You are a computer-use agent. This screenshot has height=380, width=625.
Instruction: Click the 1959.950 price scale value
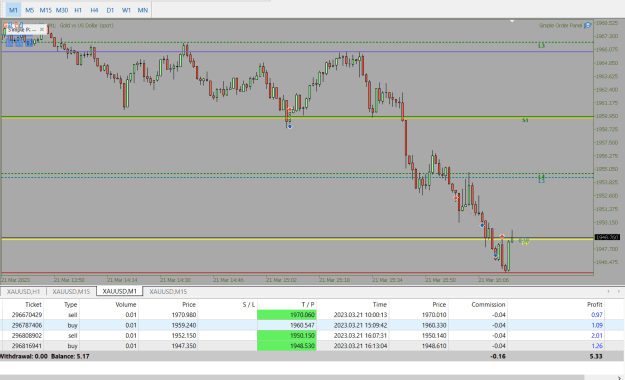tap(607, 116)
